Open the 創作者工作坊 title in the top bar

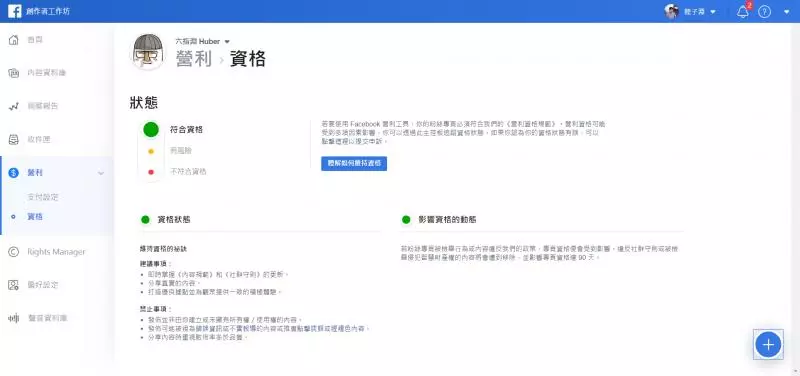(x=48, y=11)
